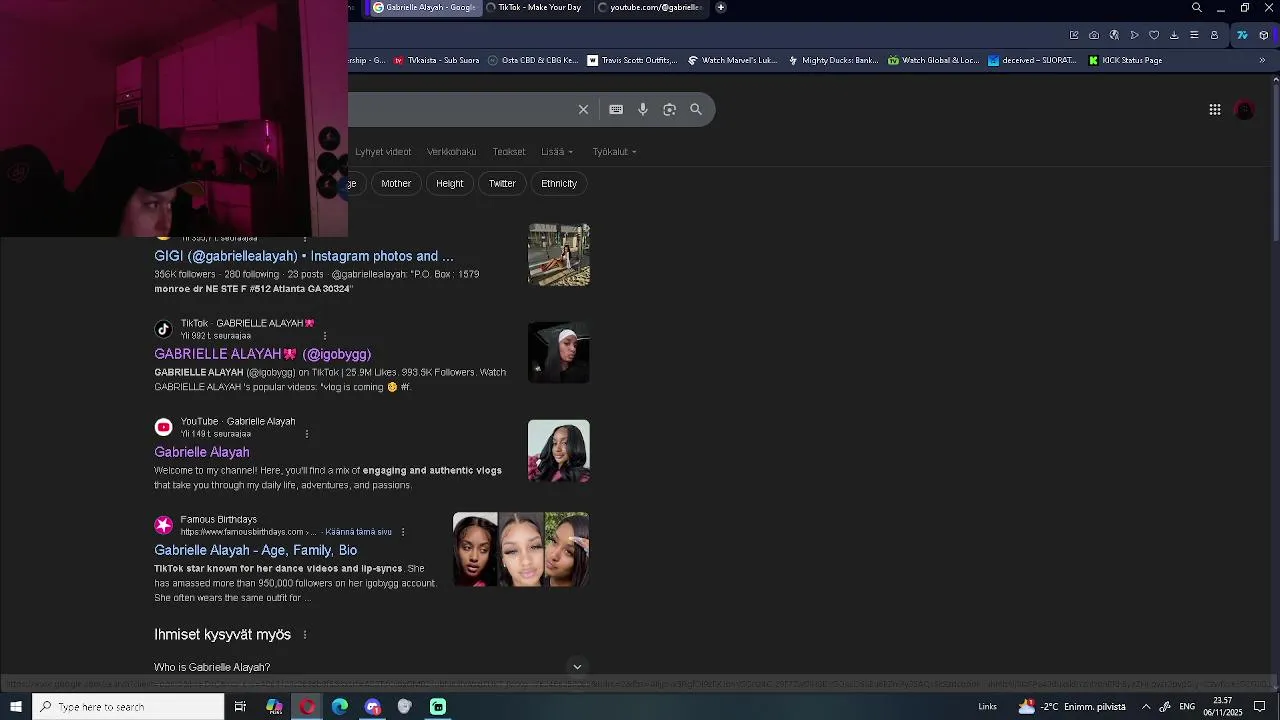The image size is (1280, 720).
Task: Click the Mother suggestion chip
Action: click(x=396, y=184)
